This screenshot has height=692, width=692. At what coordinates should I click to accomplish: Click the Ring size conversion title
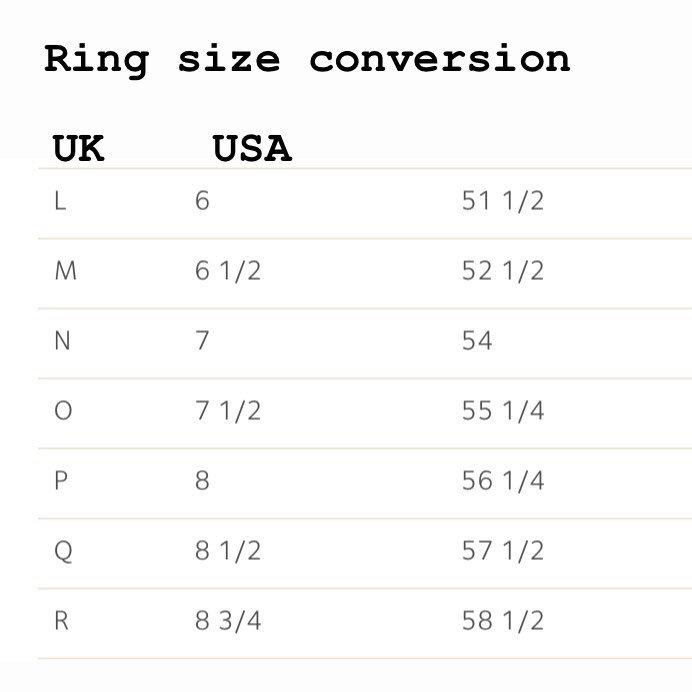tap(307, 59)
